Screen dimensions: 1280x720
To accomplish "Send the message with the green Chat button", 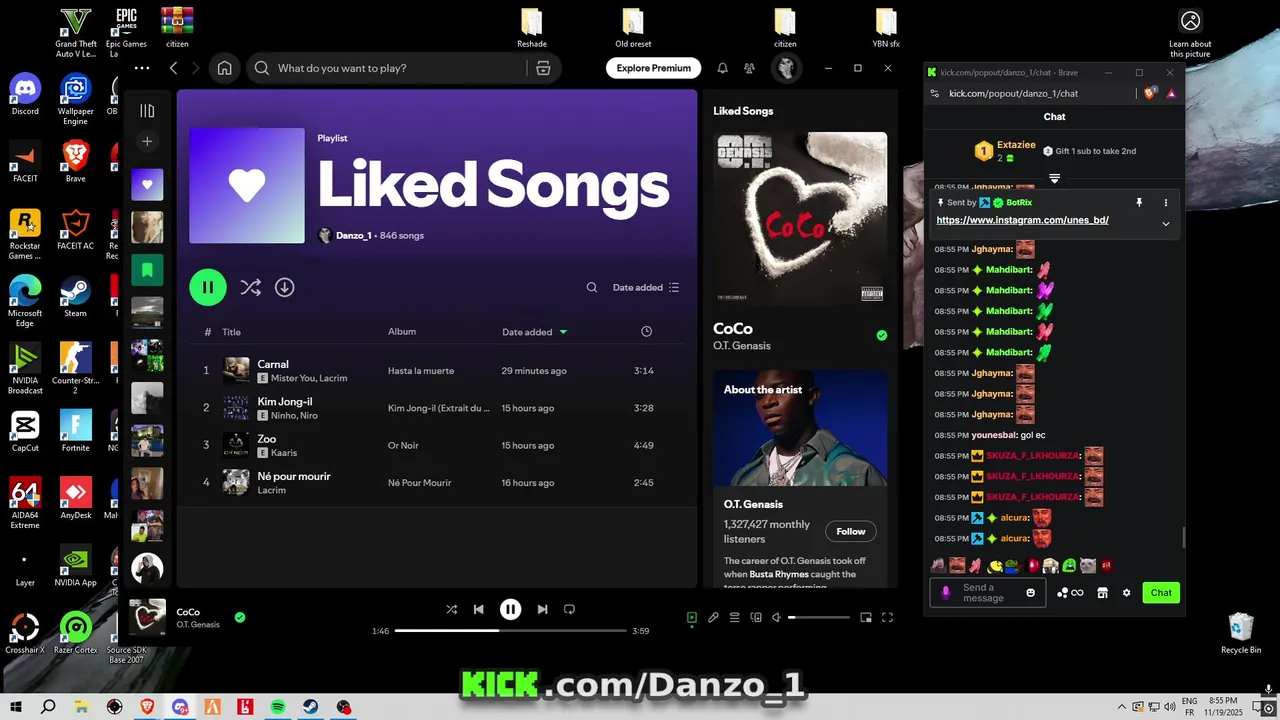I will tap(1161, 593).
